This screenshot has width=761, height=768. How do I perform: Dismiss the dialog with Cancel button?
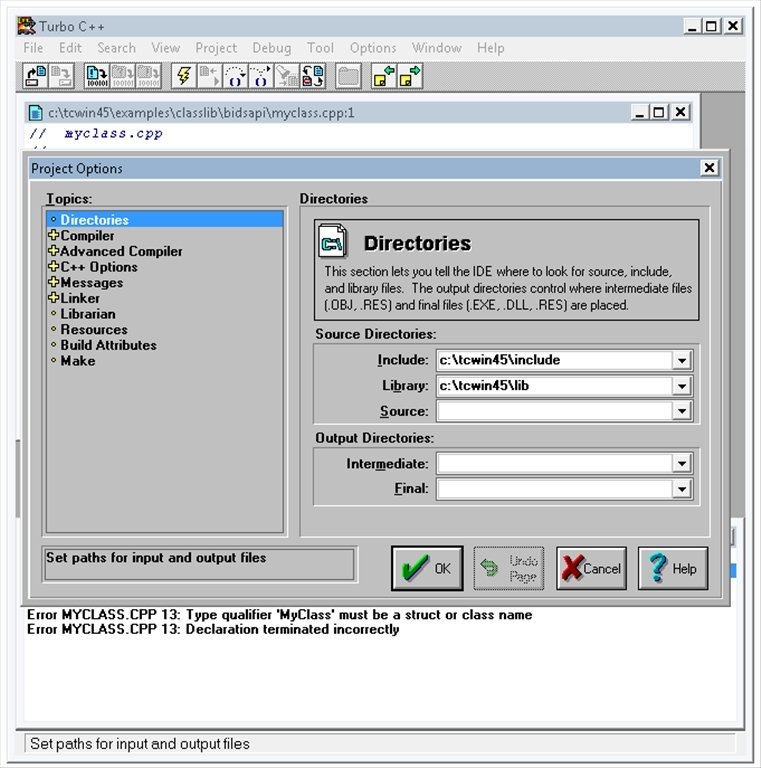(x=591, y=568)
